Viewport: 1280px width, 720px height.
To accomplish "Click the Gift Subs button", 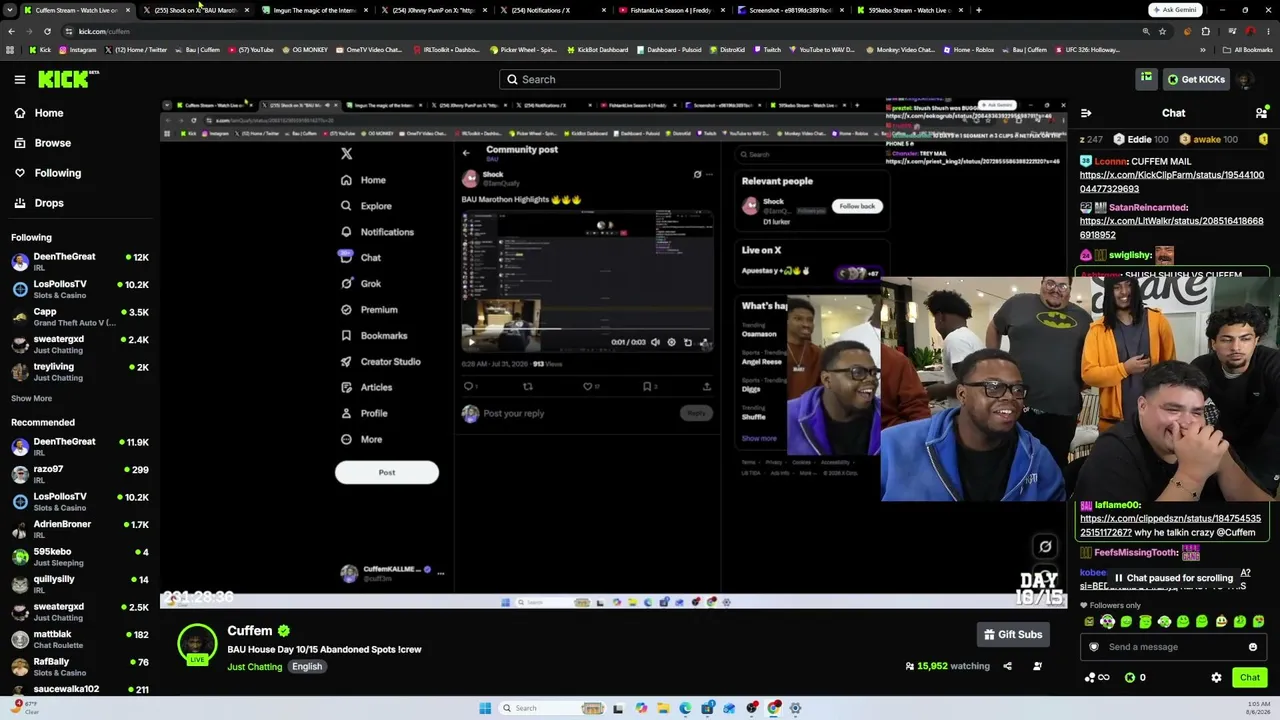I will coord(1013,634).
